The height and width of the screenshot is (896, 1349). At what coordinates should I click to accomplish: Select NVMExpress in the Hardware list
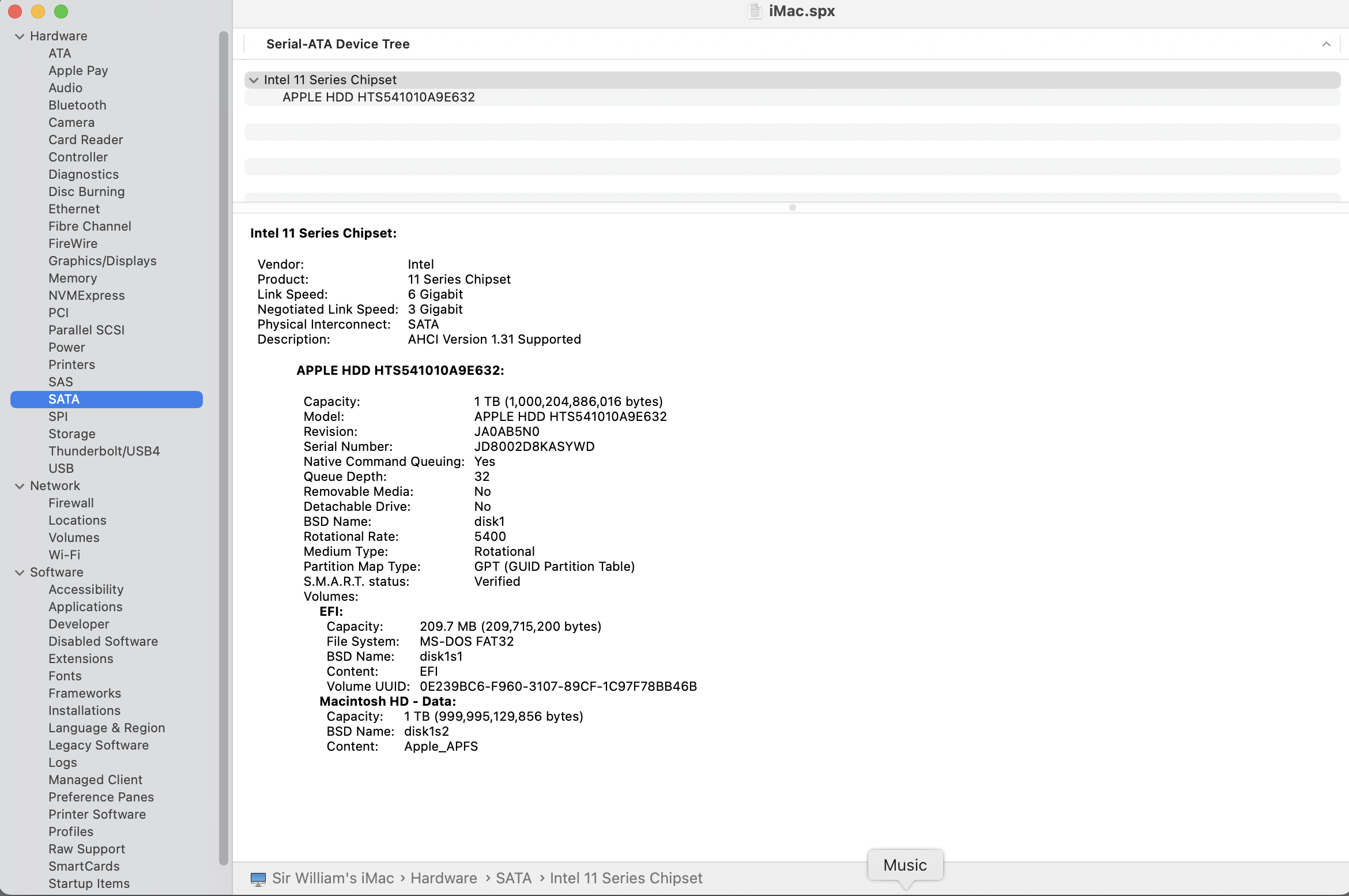(x=86, y=295)
